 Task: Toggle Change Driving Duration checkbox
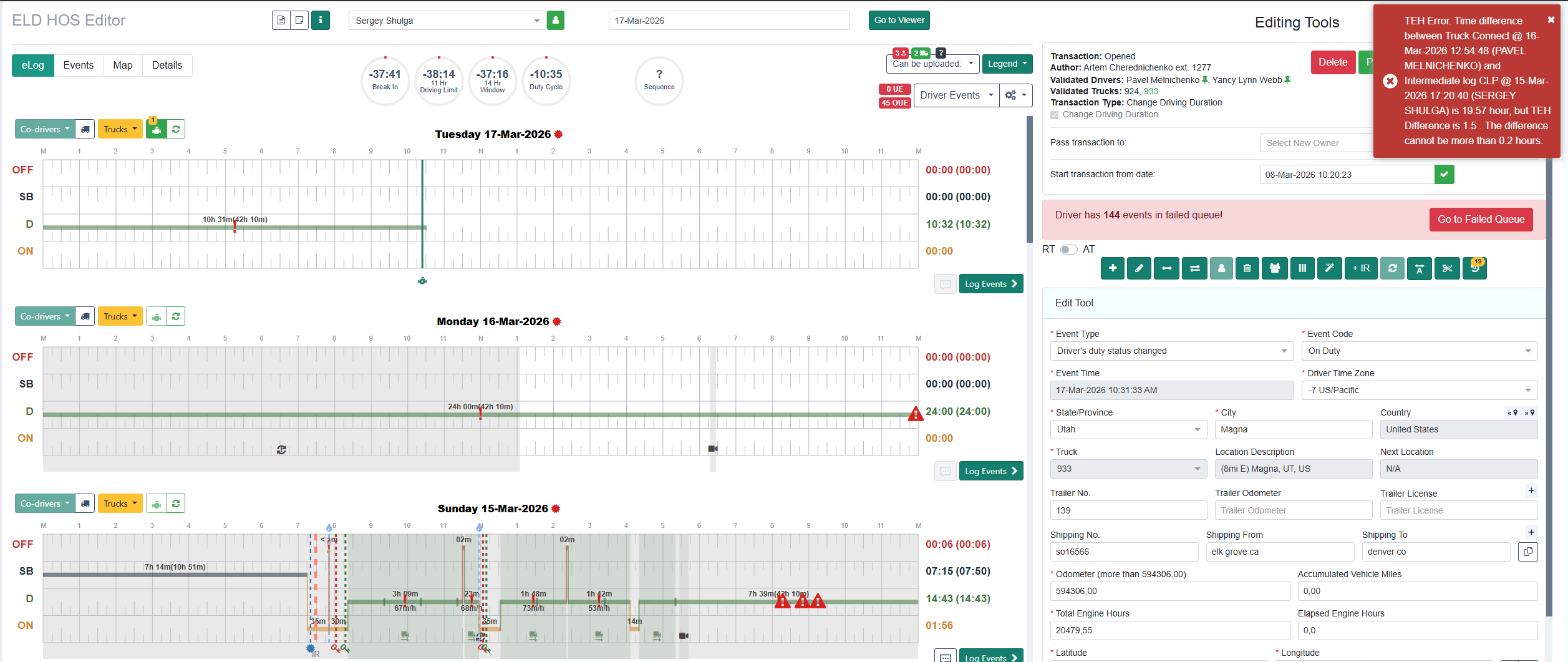click(x=1054, y=115)
